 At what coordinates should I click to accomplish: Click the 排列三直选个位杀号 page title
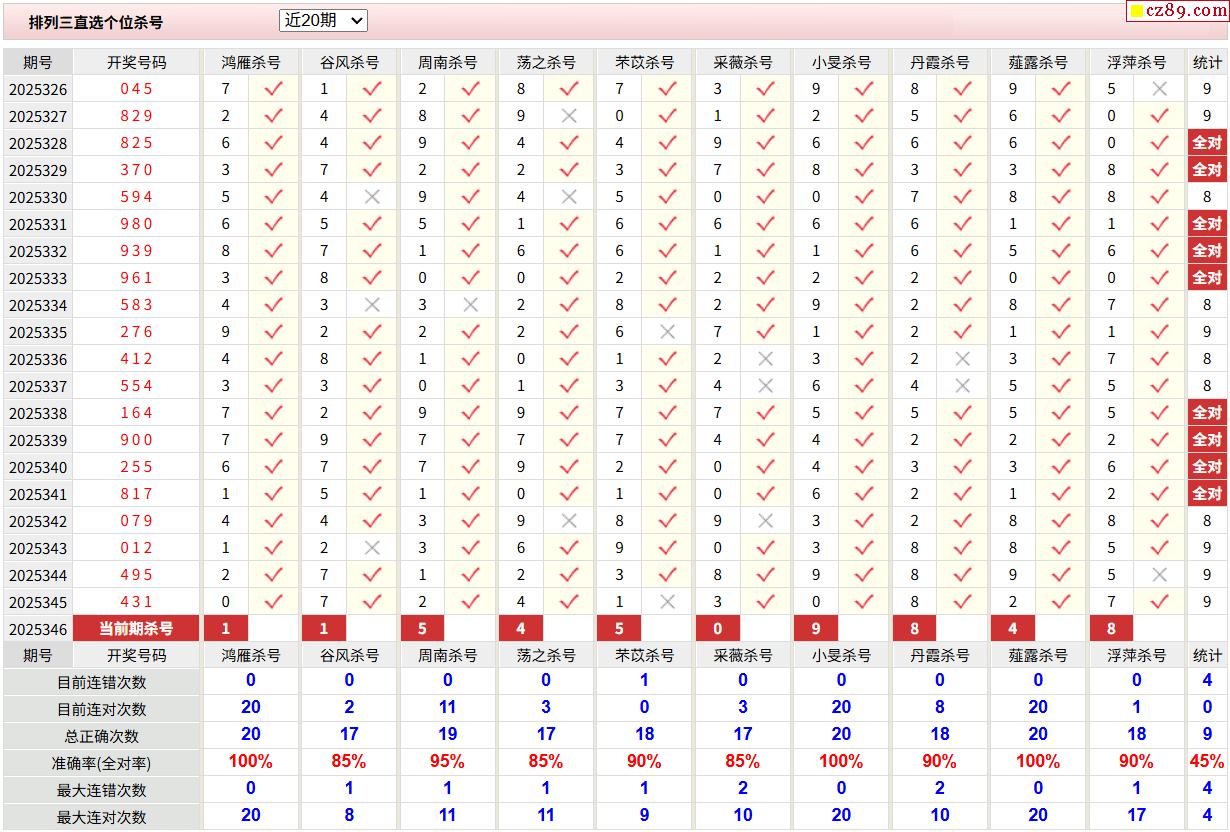pyautogui.click(x=96, y=22)
